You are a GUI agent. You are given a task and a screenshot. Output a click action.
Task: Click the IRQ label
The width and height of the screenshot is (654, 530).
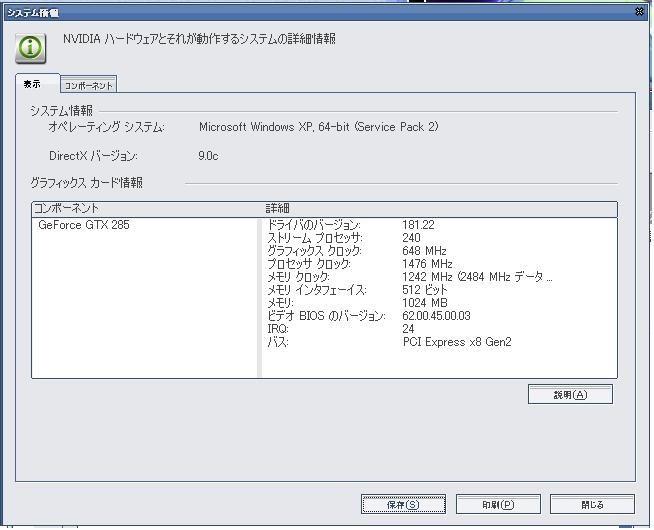(x=278, y=329)
